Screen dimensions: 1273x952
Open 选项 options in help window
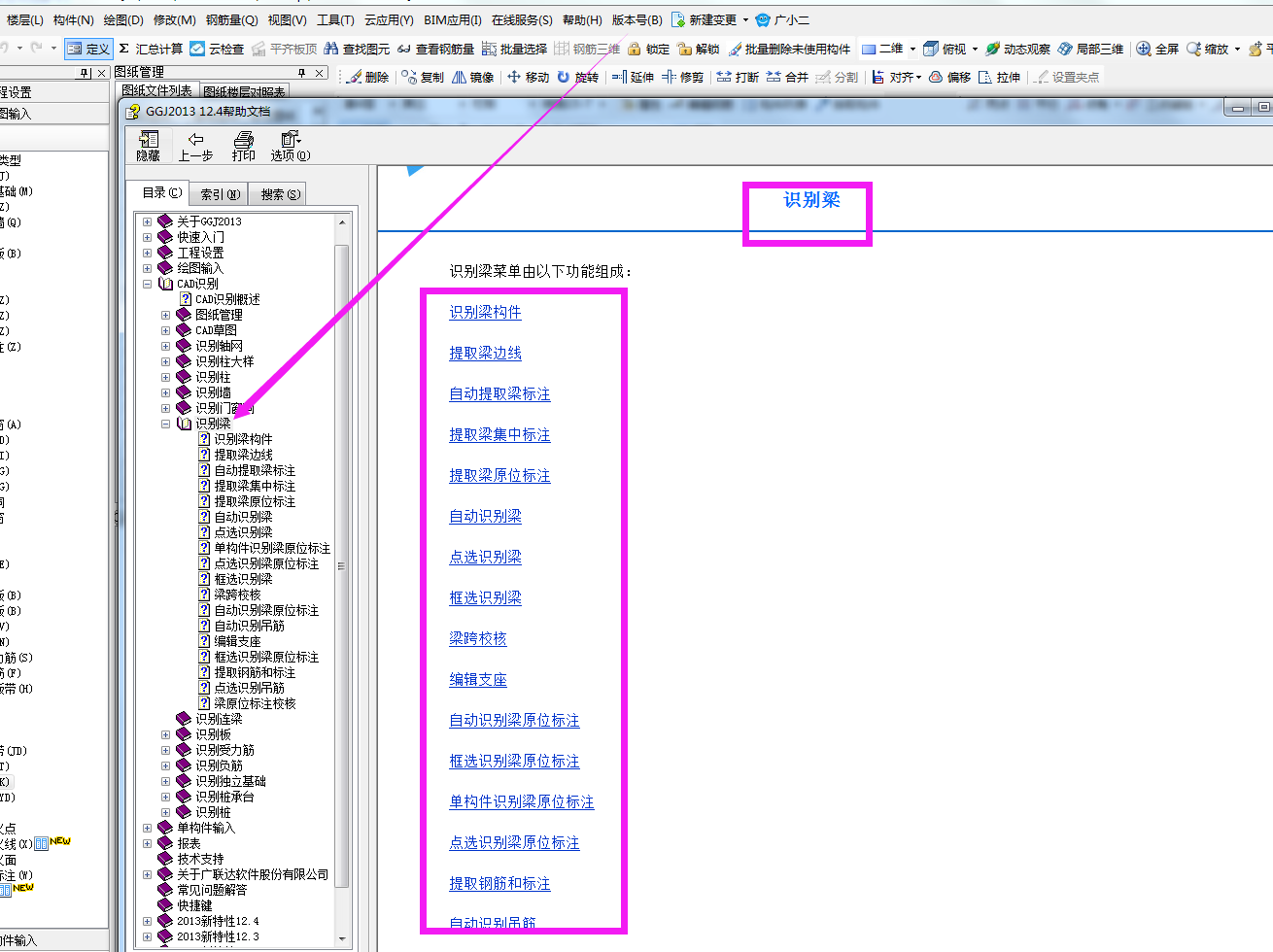point(290,146)
